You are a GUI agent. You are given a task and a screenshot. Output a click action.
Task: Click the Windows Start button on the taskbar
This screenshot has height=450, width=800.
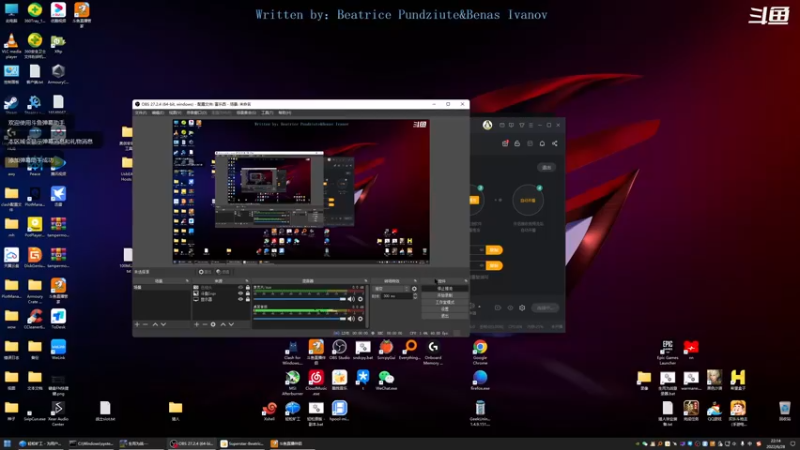coord(7,443)
